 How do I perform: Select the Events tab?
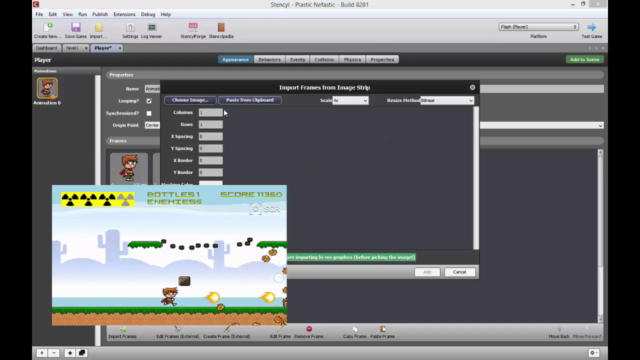click(x=297, y=60)
